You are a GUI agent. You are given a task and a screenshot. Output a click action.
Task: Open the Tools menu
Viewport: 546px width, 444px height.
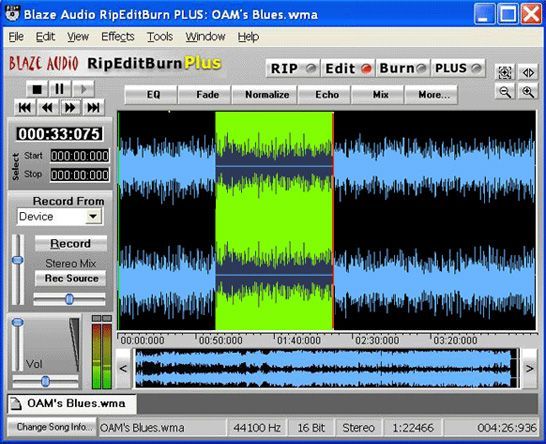pos(160,37)
